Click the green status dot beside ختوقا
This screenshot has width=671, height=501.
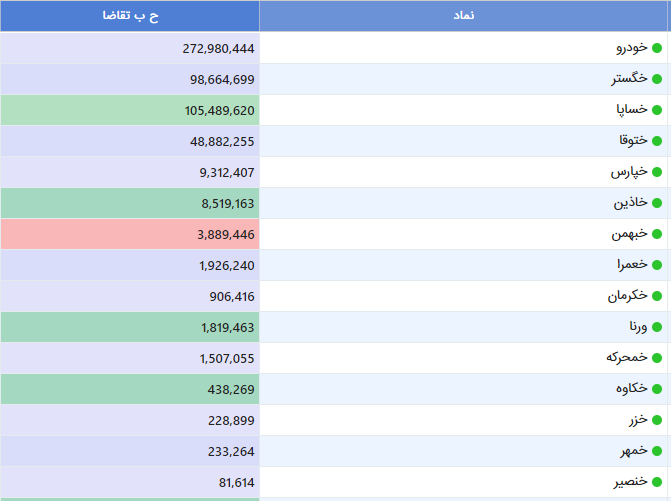(x=657, y=141)
